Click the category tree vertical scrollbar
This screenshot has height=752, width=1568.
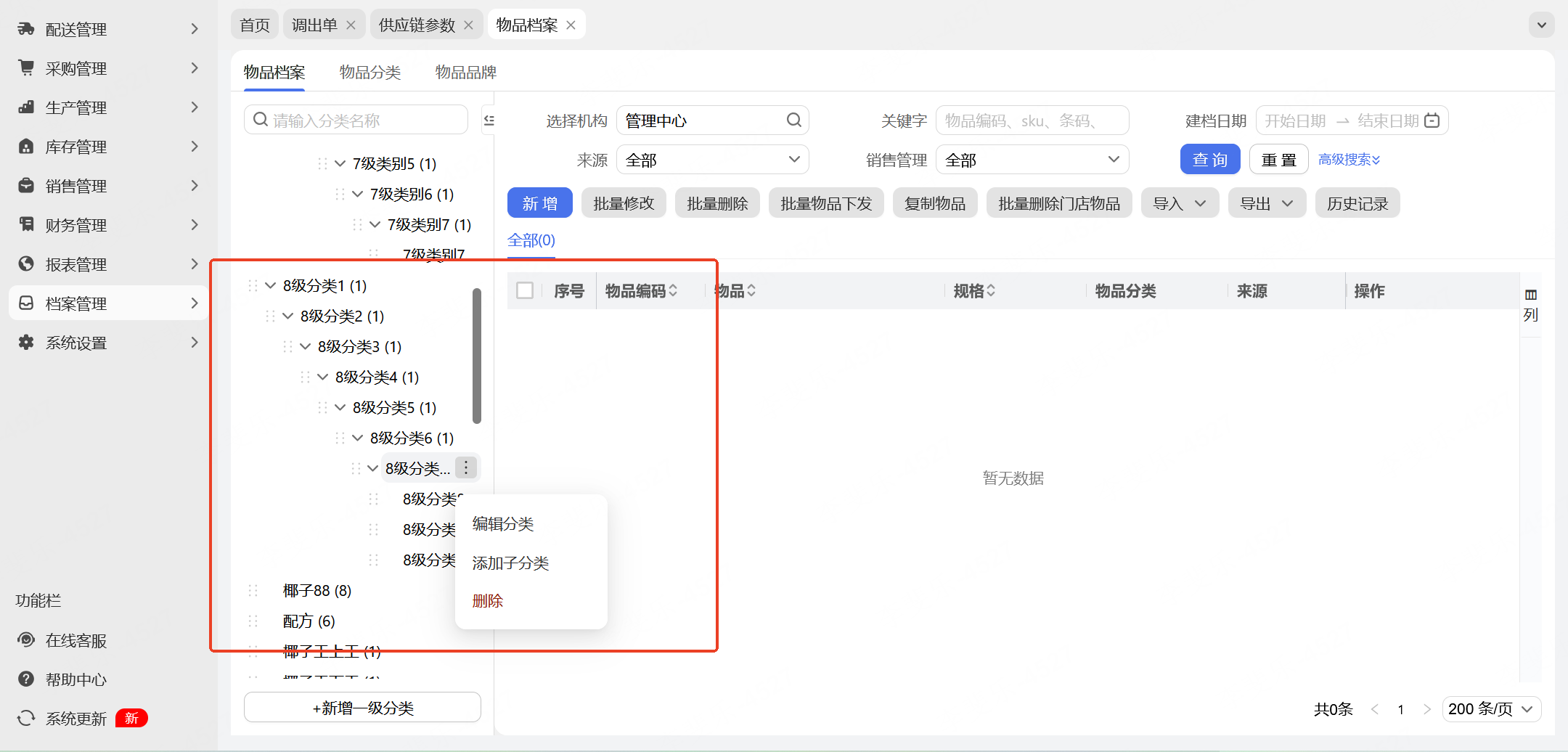(477, 356)
